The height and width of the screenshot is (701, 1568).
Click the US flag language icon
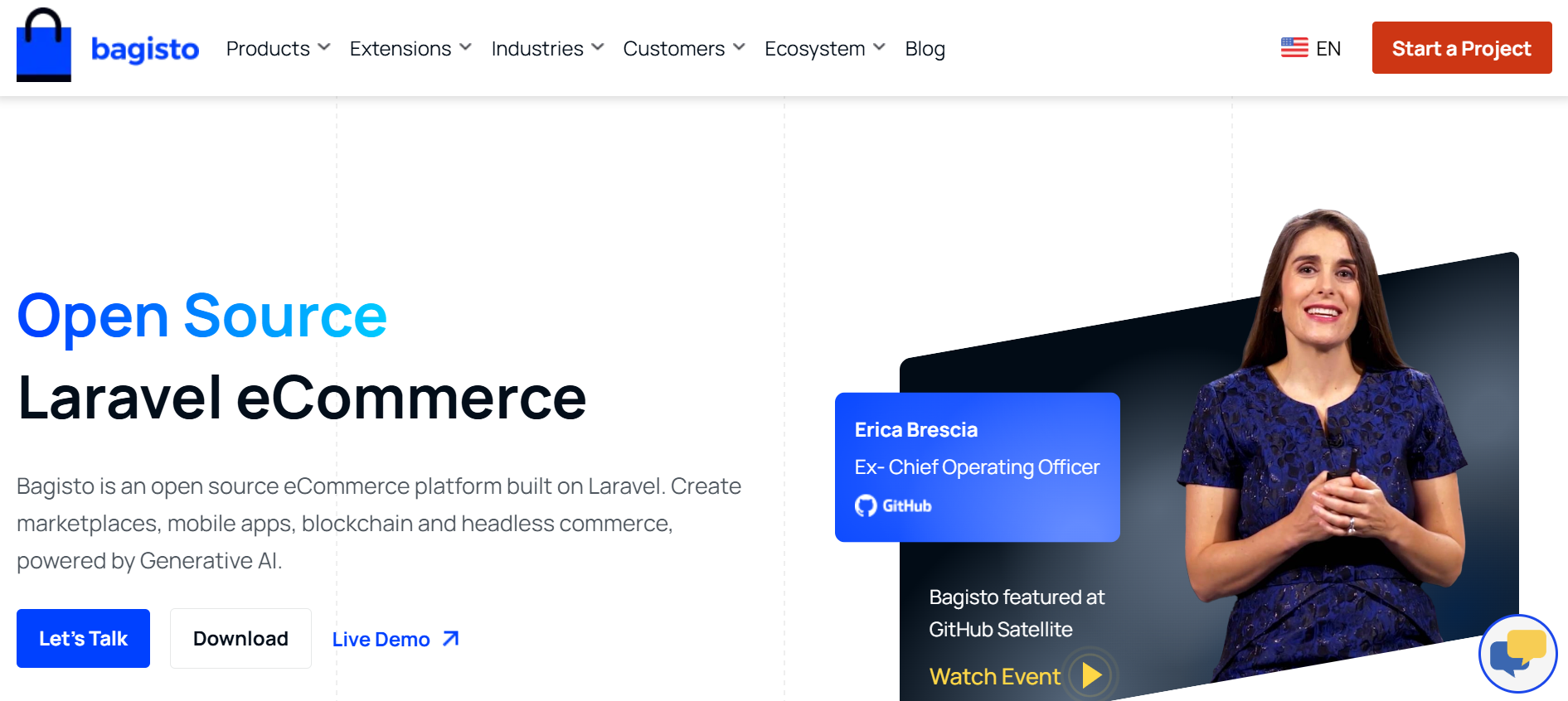tap(1294, 48)
